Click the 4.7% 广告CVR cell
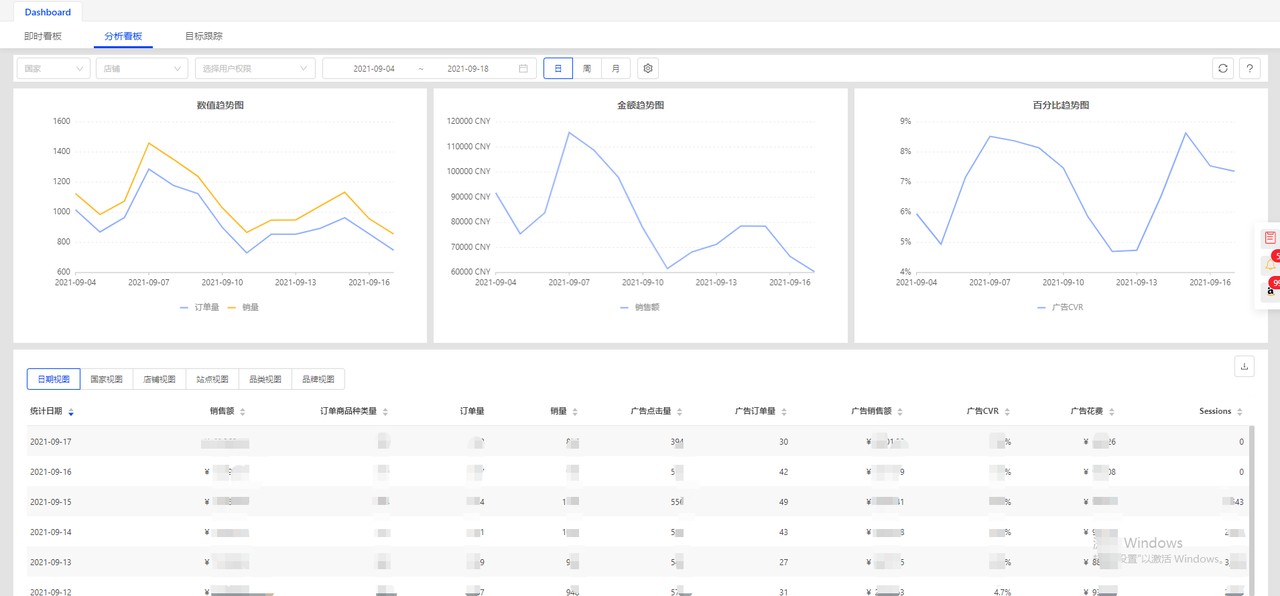 click(x=1002, y=591)
